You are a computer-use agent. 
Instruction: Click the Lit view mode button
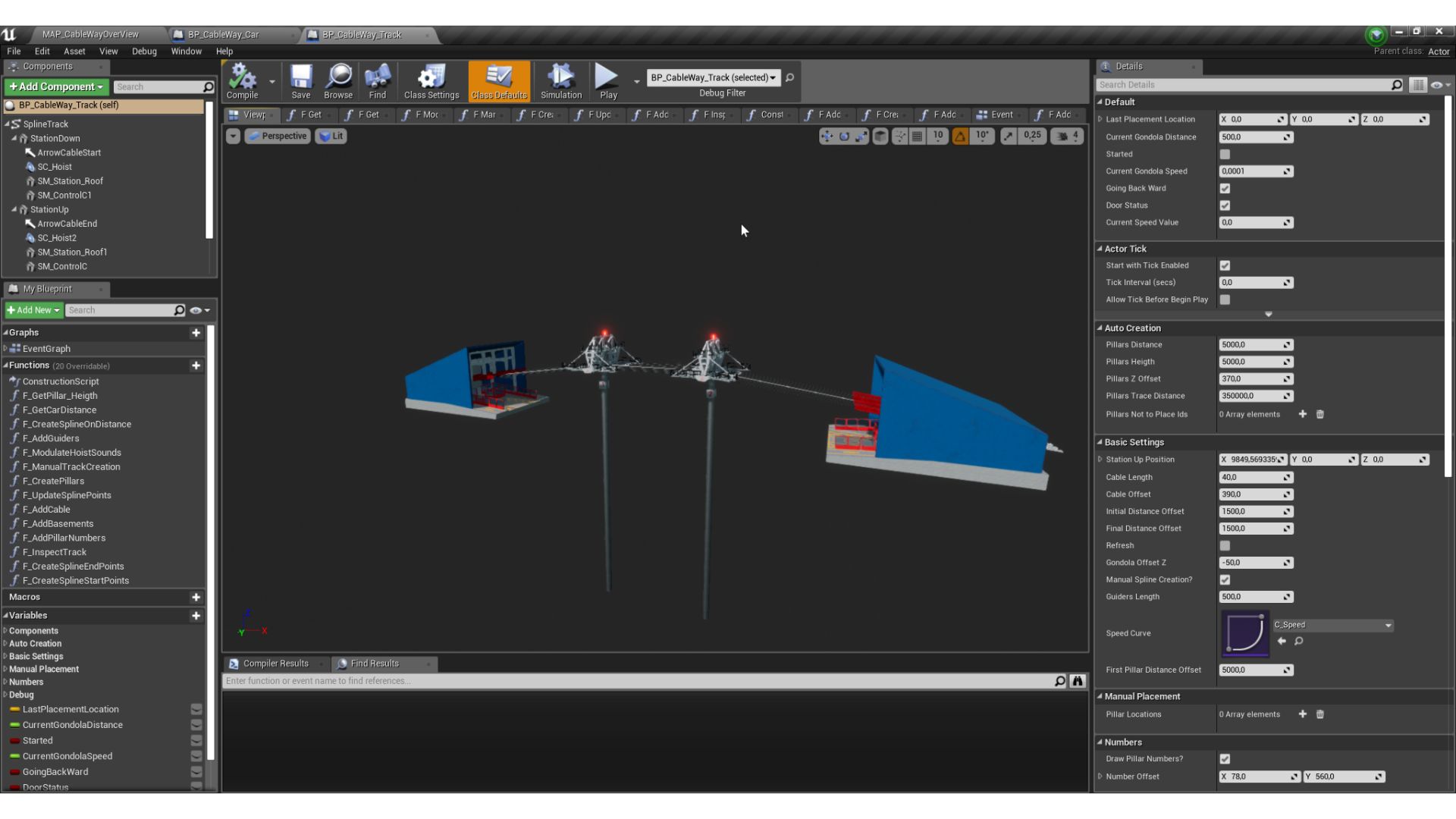(331, 136)
